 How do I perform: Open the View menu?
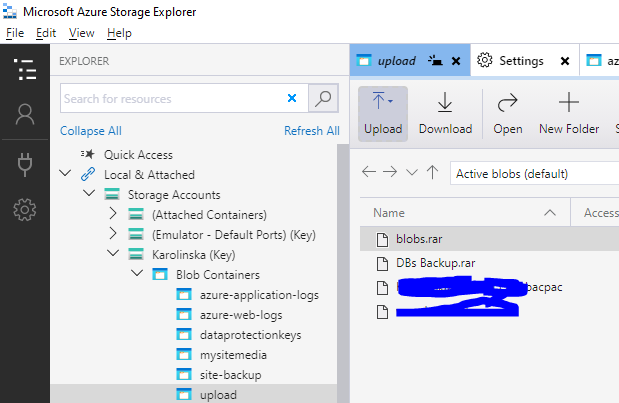(81, 33)
